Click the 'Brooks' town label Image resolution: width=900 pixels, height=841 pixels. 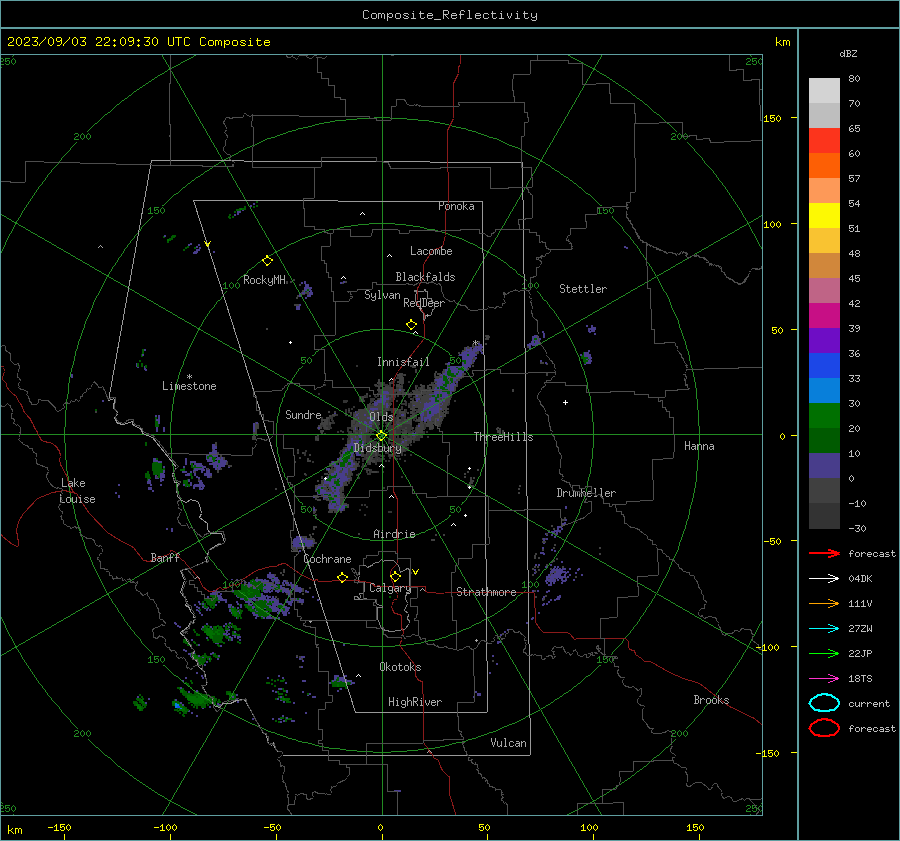pyautogui.click(x=711, y=700)
